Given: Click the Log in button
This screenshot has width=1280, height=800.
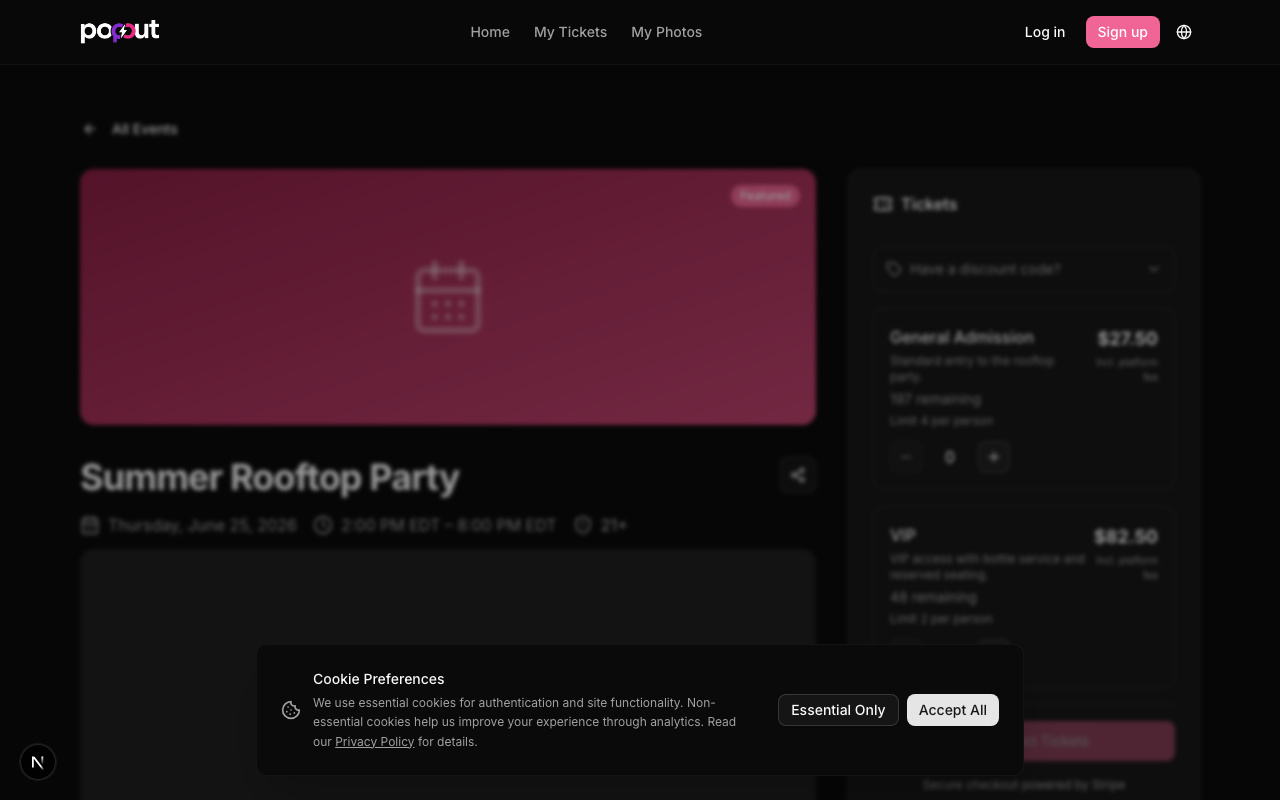Looking at the screenshot, I should [x=1045, y=32].
